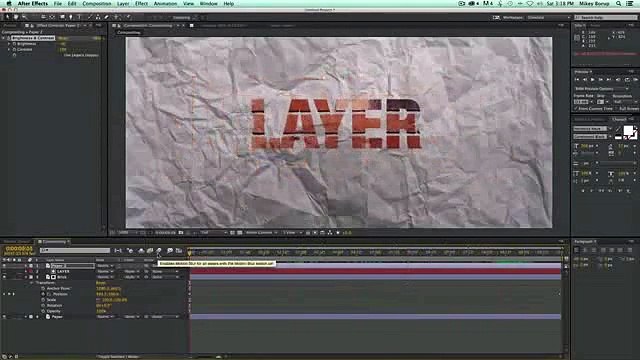Click Reset link beside Transform
The height and width of the screenshot is (360, 640).
click(100, 282)
